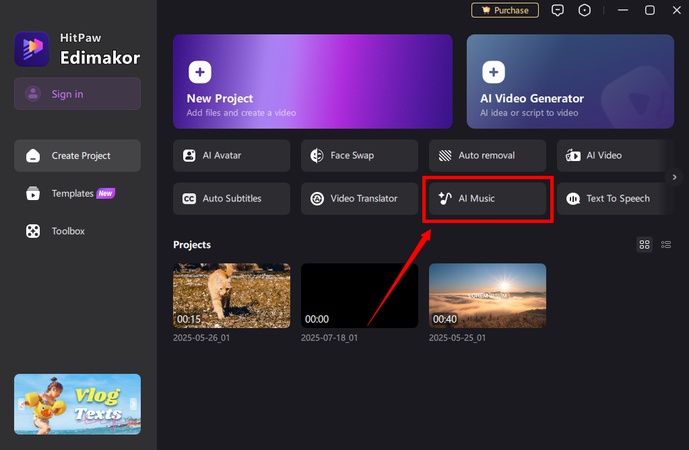Launch the AI Avatar tool
The width and height of the screenshot is (689, 450).
point(232,156)
